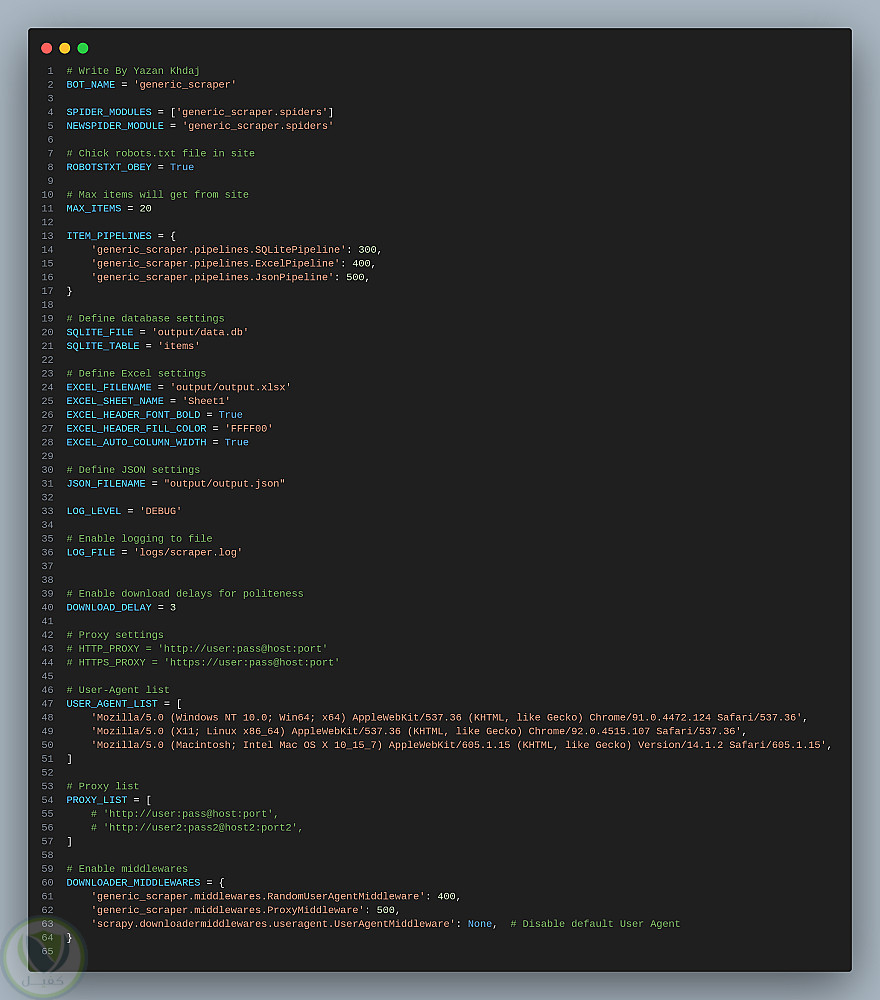880x1000 pixels.
Task: Click the EXCEL_FILENAME variable
Action: (109, 388)
